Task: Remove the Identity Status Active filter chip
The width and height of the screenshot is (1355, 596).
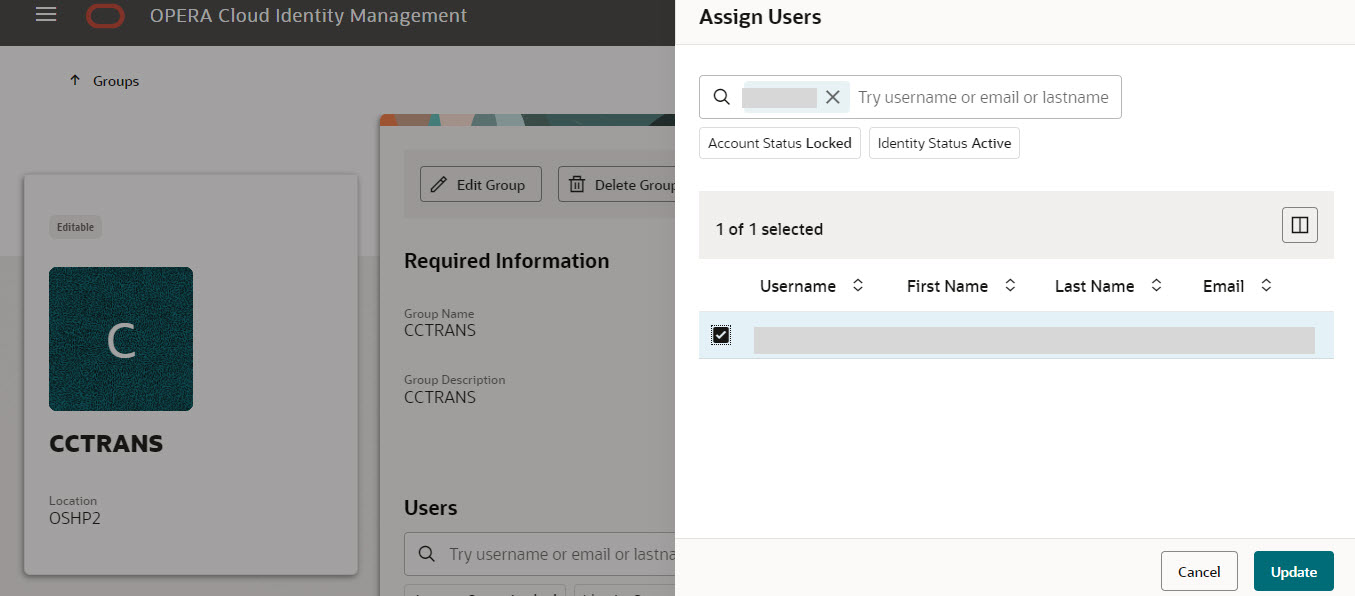Action: coord(943,142)
